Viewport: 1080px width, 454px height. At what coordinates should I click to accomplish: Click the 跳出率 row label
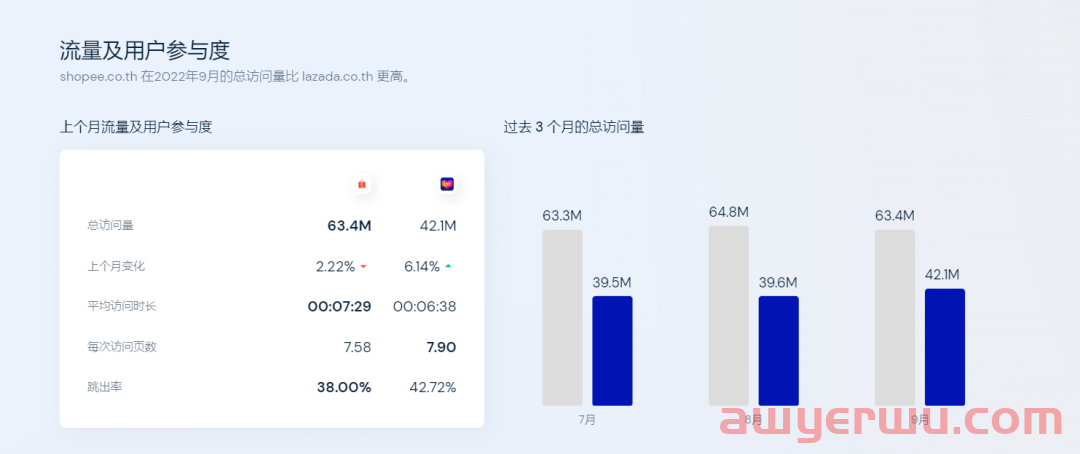(x=105, y=387)
